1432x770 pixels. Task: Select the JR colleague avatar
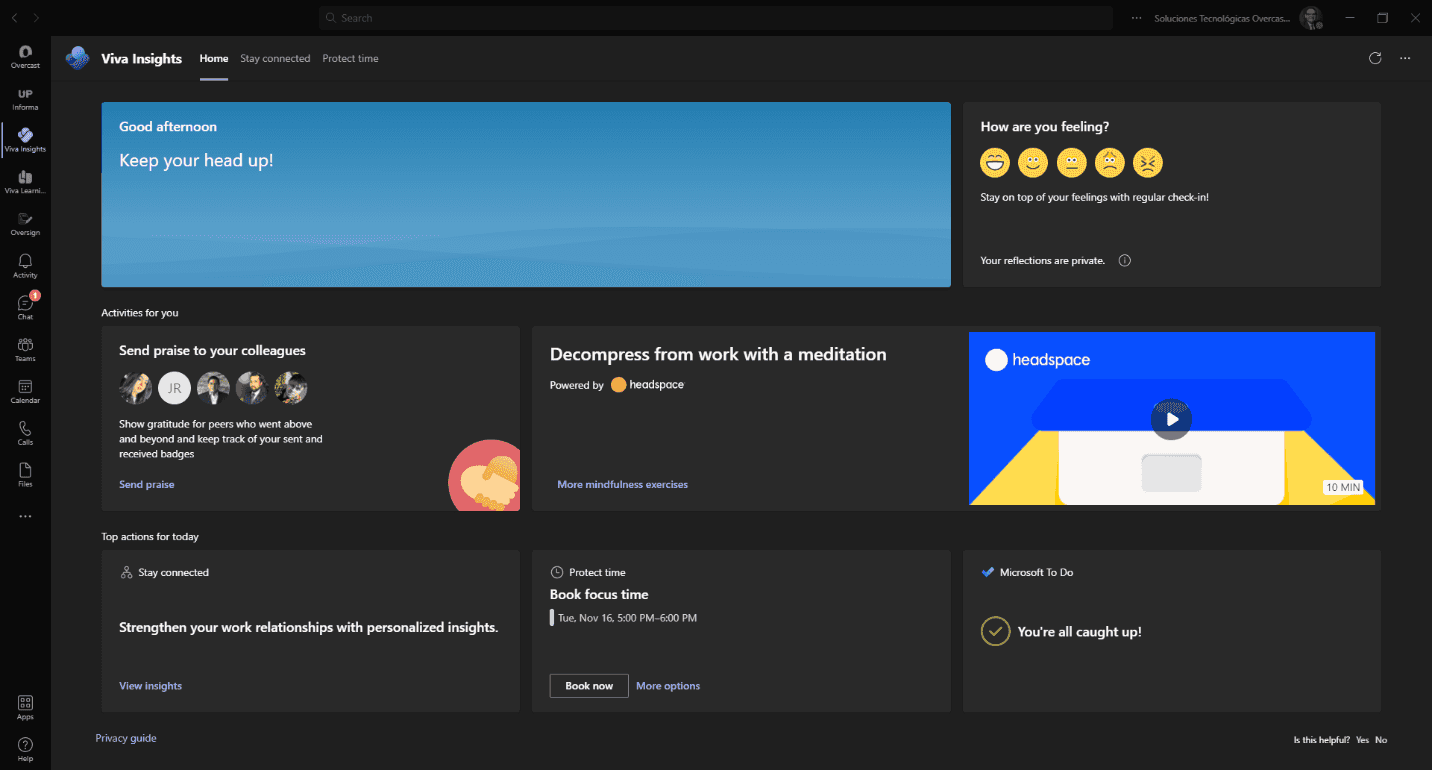coord(174,388)
